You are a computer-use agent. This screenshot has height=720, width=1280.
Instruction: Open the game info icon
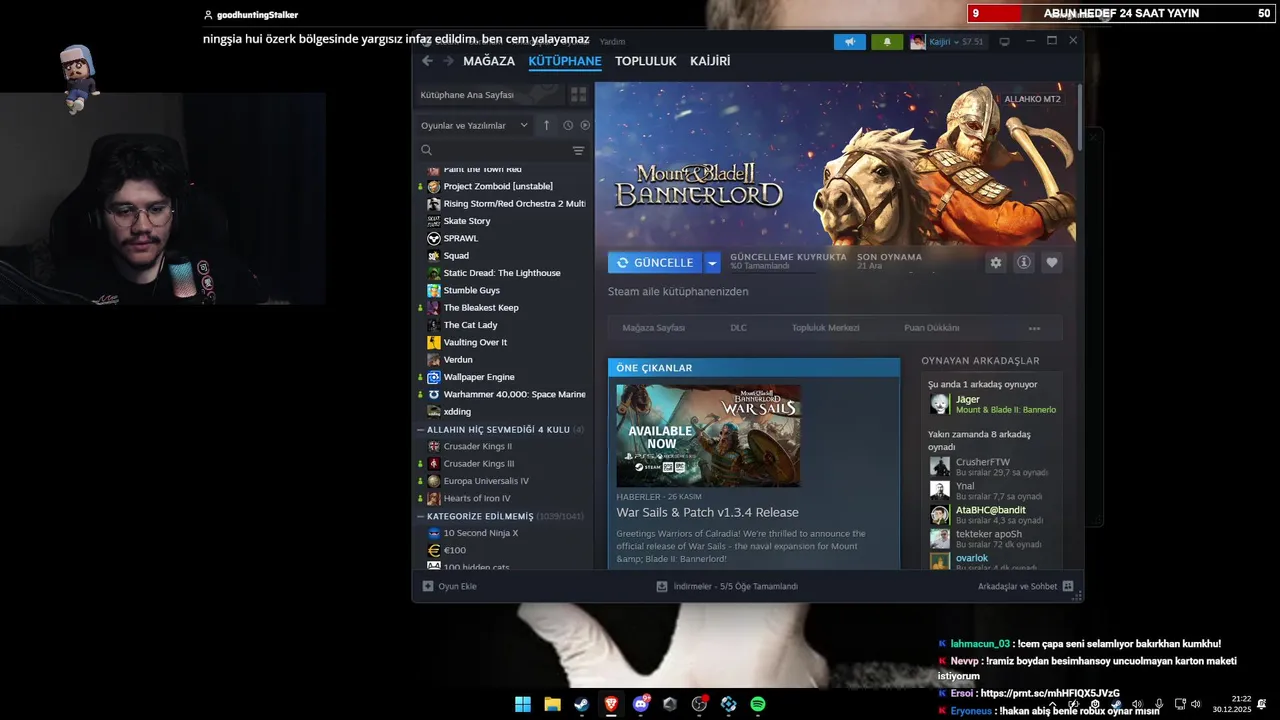click(x=1023, y=262)
